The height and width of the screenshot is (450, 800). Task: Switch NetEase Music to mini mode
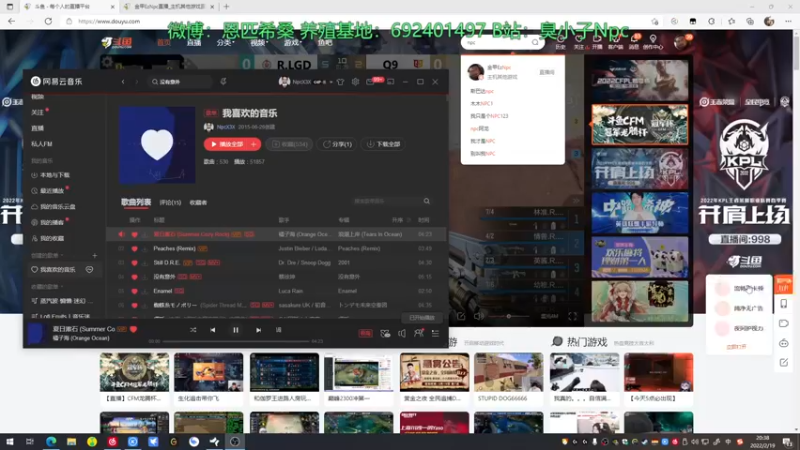click(x=390, y=82)
